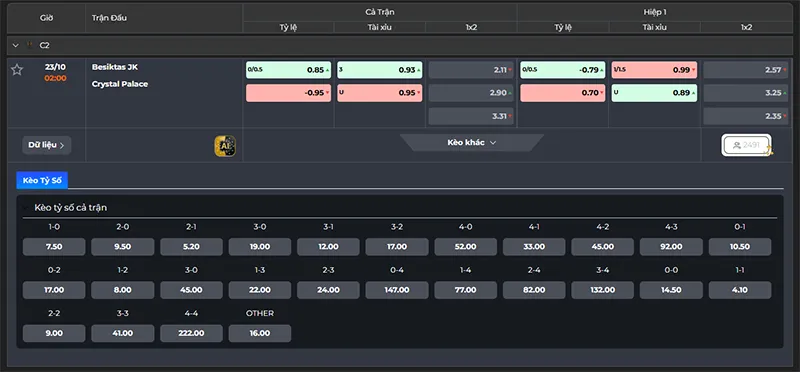
Task: Click the 23/10 match date
Action: coord(55,67)
